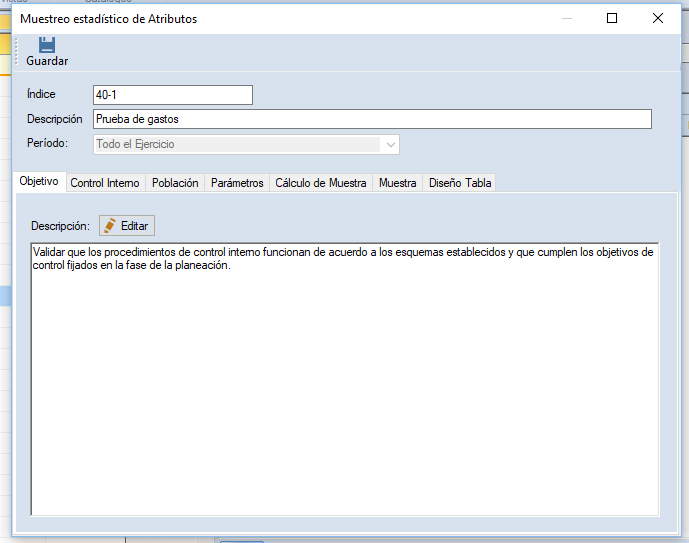Open the Cálculo de Muestra tab
Image resolution: width=689 pixels, height=543 pixels.
321,183
